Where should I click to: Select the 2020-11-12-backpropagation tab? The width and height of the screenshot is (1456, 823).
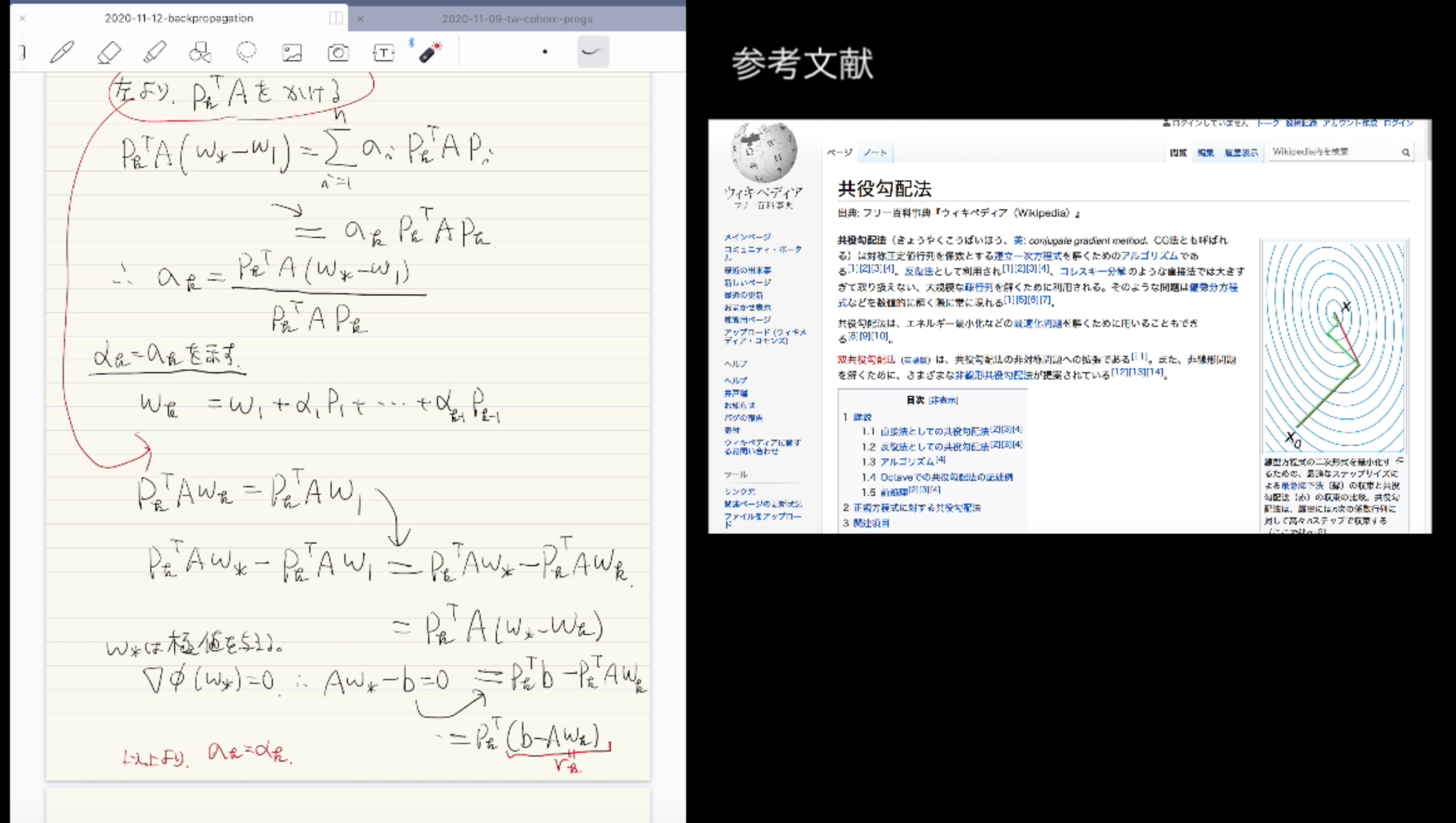pos(179,18)
